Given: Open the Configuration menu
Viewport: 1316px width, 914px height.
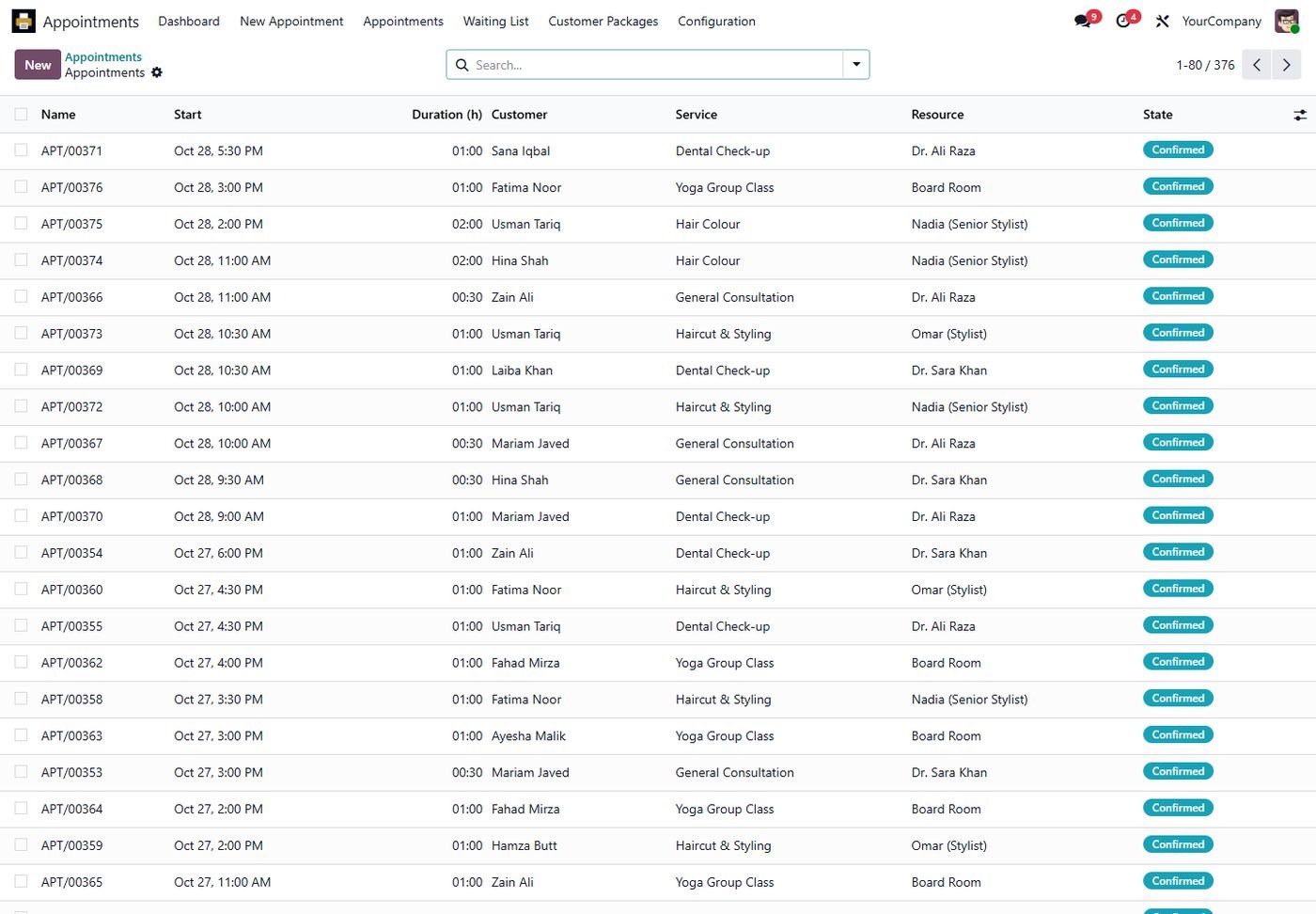Looking at the screenshot, I should pos(716,21).
